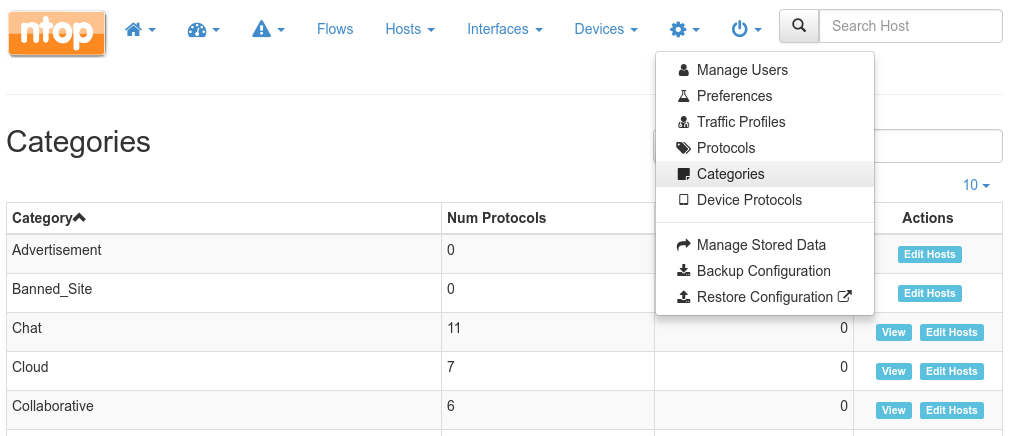
Task: Click the Restore Configuration external link icon
Action: (x=845, y=297)
